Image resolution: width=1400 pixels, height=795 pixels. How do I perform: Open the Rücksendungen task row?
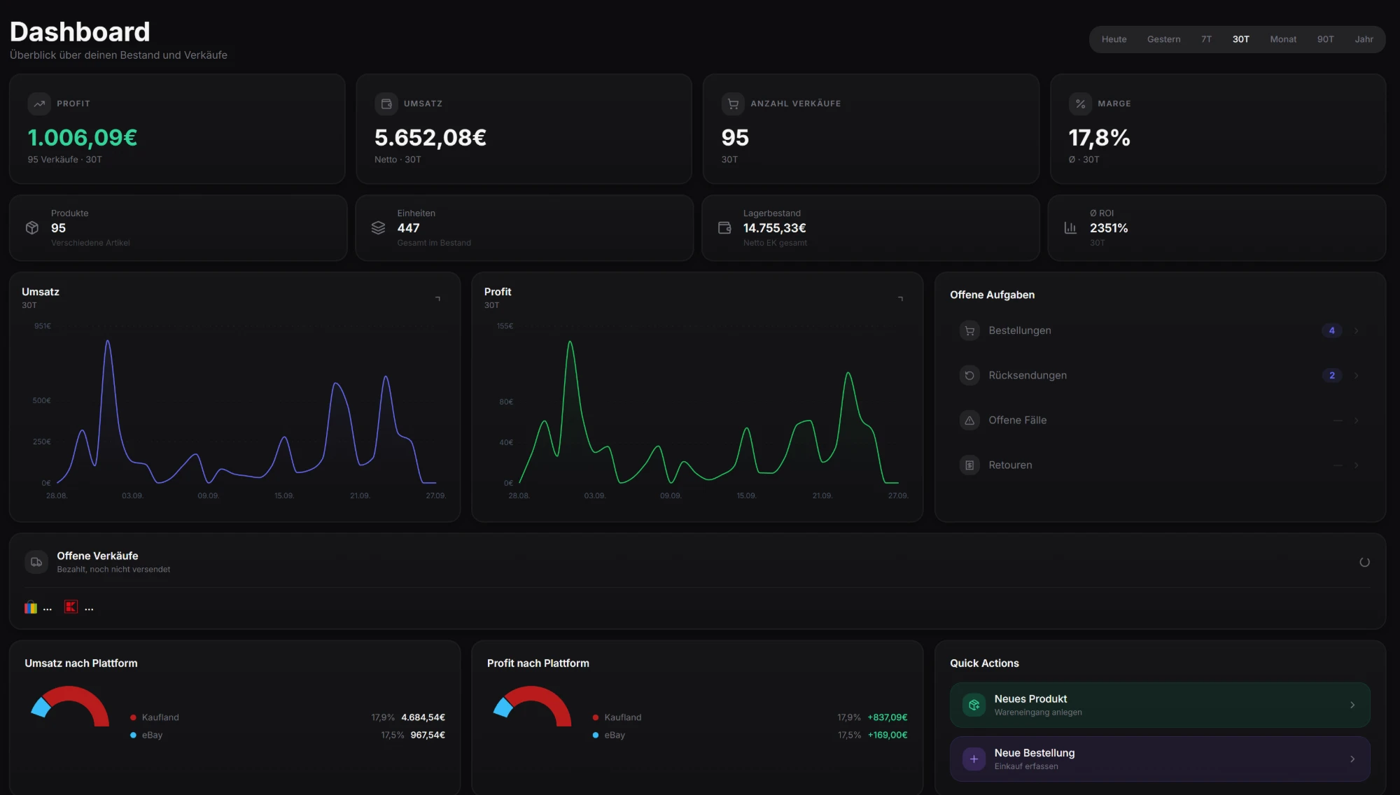pyautogui.click(x=1160, y=376)
